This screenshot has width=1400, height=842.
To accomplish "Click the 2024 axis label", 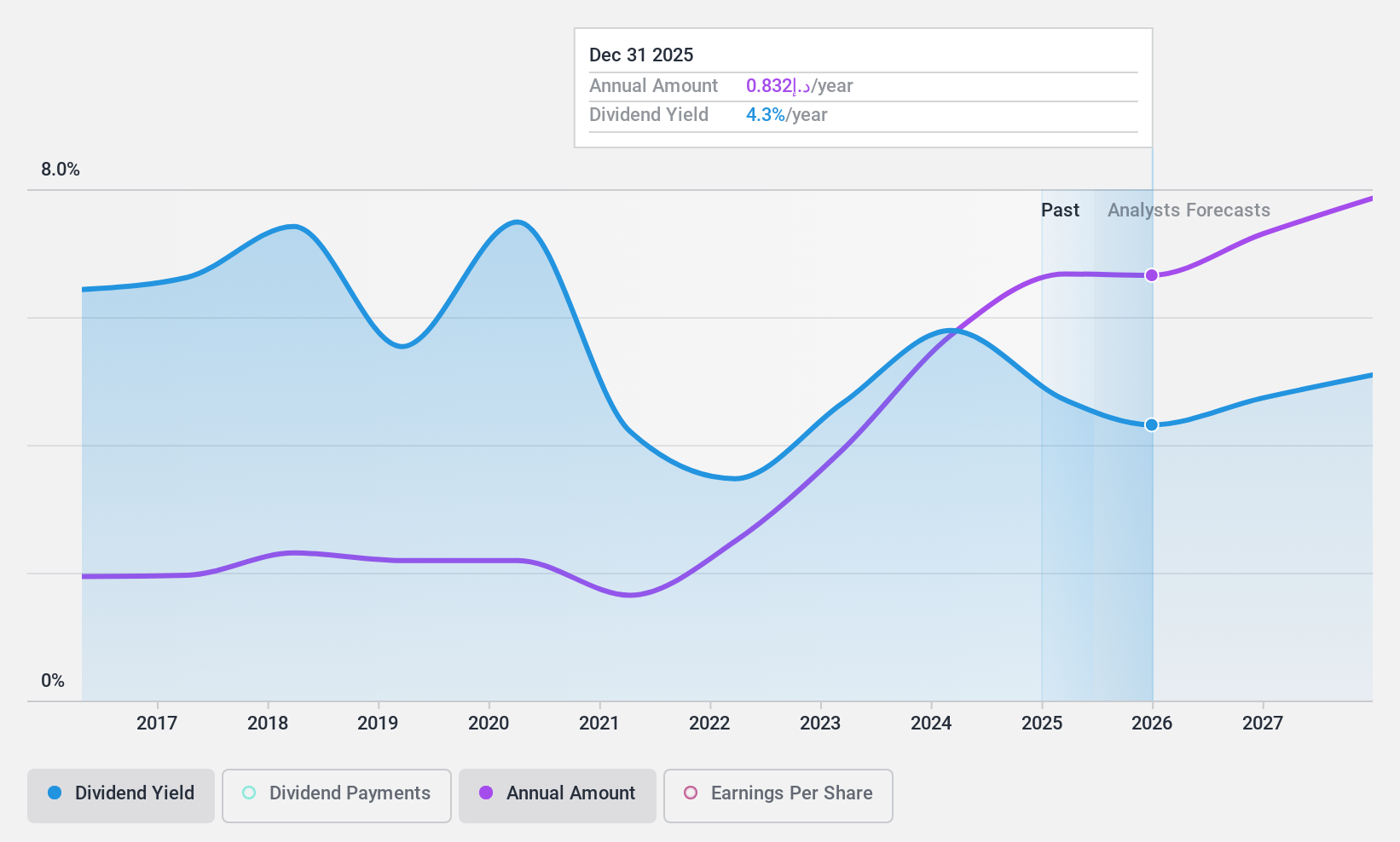I will 931,724.
